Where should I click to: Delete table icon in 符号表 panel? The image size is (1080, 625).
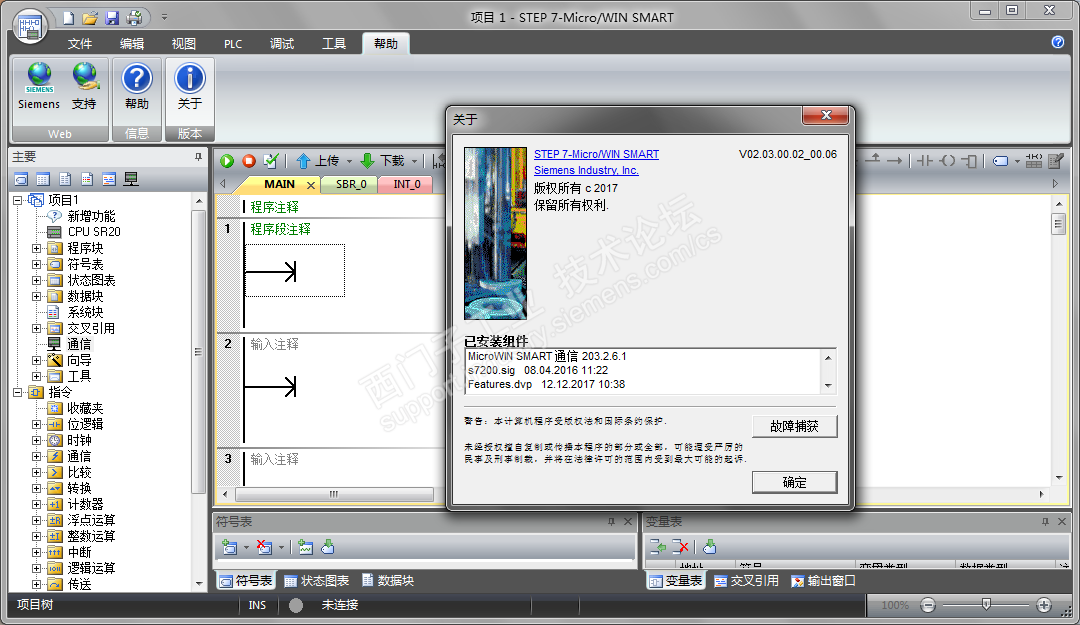coord(264,547)
